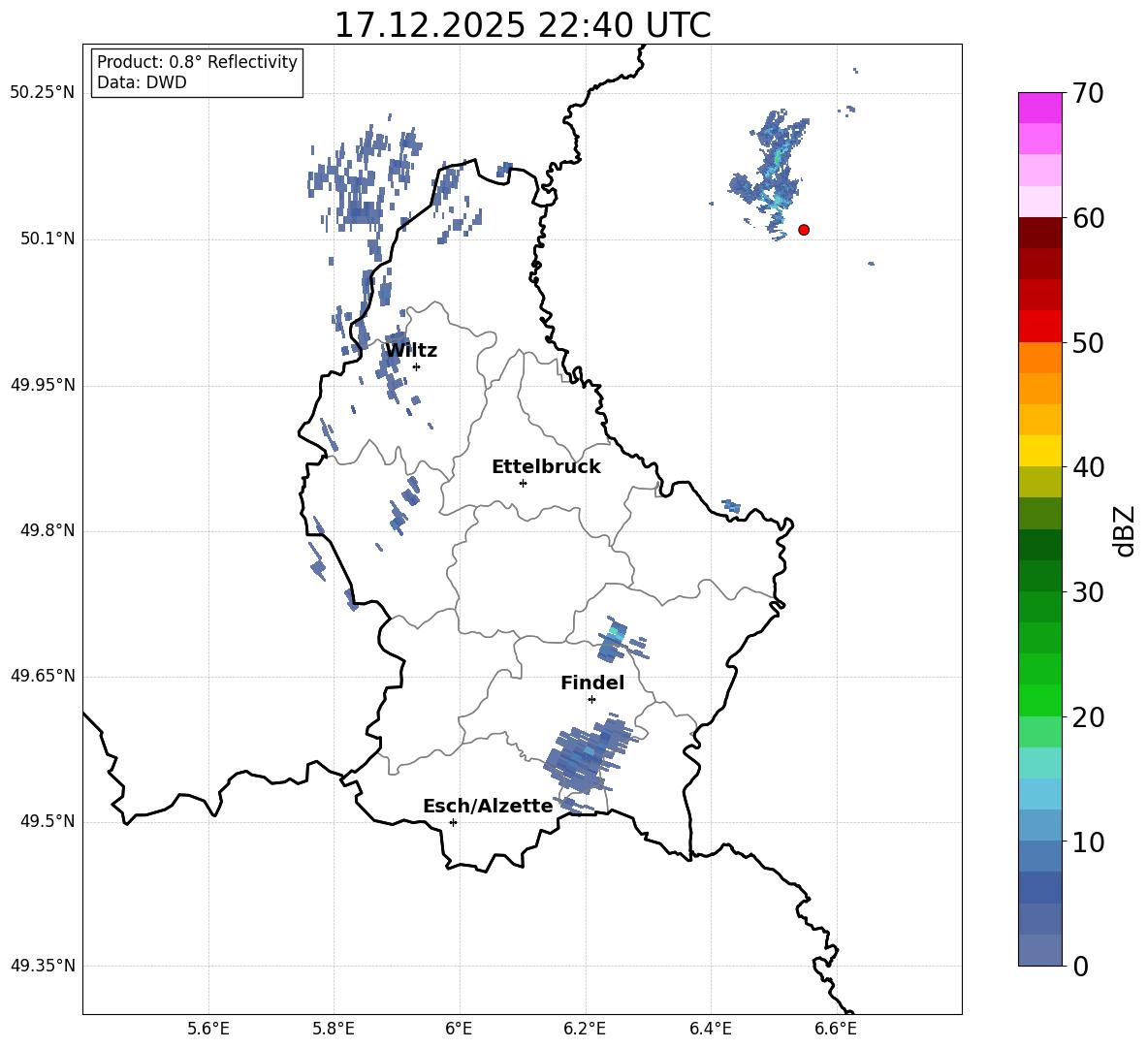The image size is (1148, 1048).
Task: Click the 'Data: DWD' text
Action: coord(142,82)
